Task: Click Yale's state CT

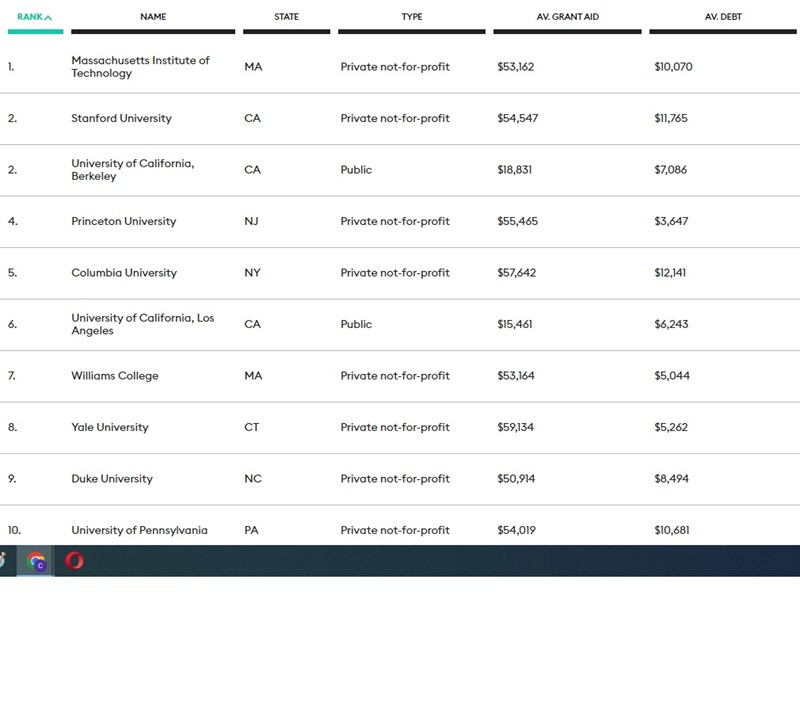Action: [252, 428]
